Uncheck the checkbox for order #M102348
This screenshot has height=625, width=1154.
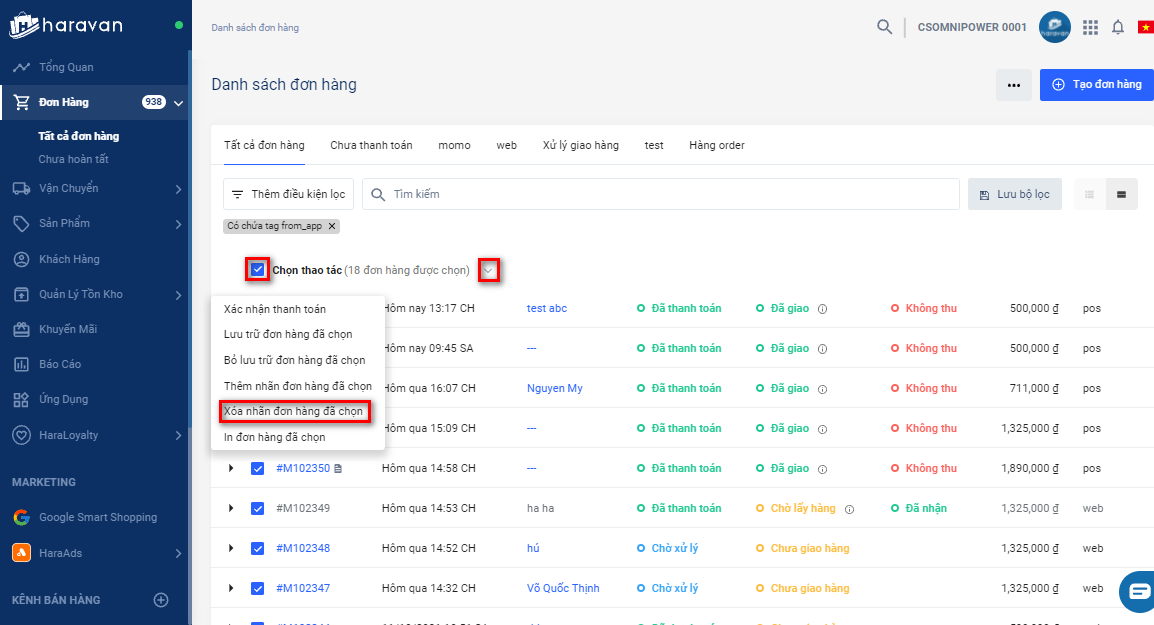pos(257,548)
